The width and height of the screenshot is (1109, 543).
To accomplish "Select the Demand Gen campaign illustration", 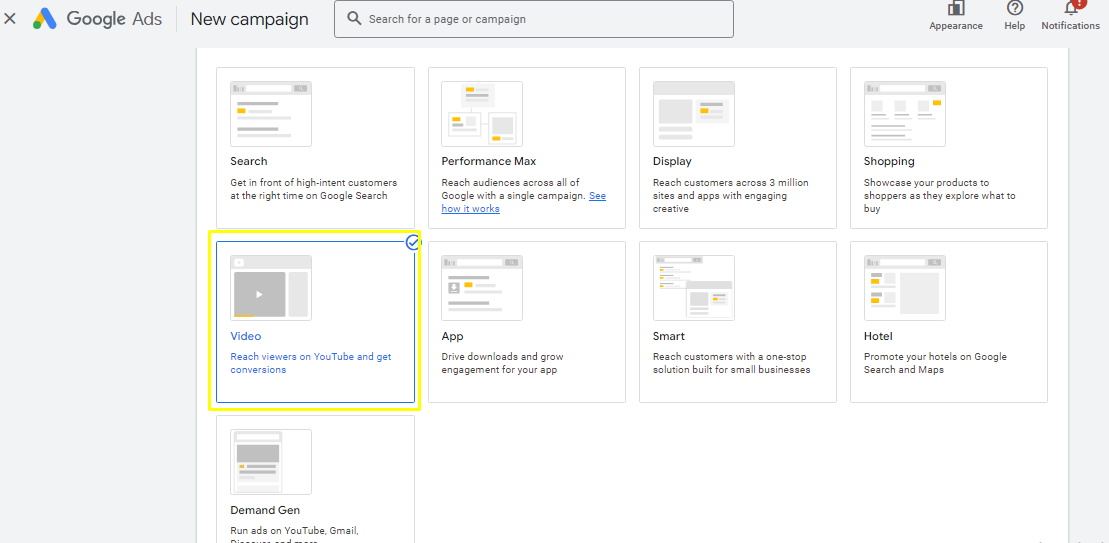I will tap(271, 462).
